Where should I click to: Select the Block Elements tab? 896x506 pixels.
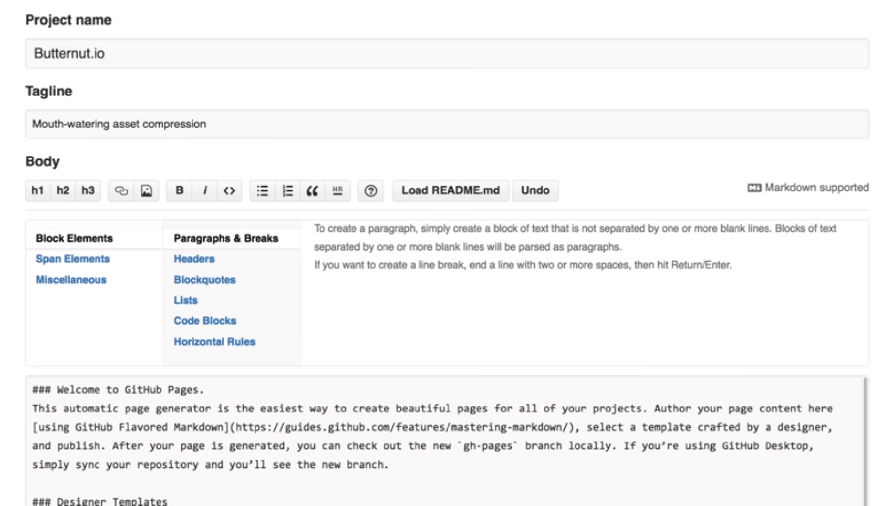click(74, 238)
